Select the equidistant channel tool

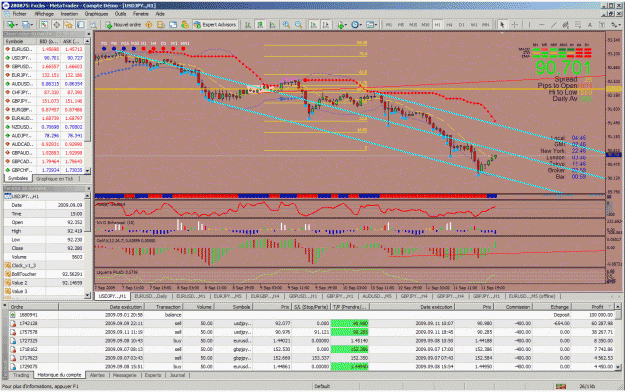(x=566, y=25)
